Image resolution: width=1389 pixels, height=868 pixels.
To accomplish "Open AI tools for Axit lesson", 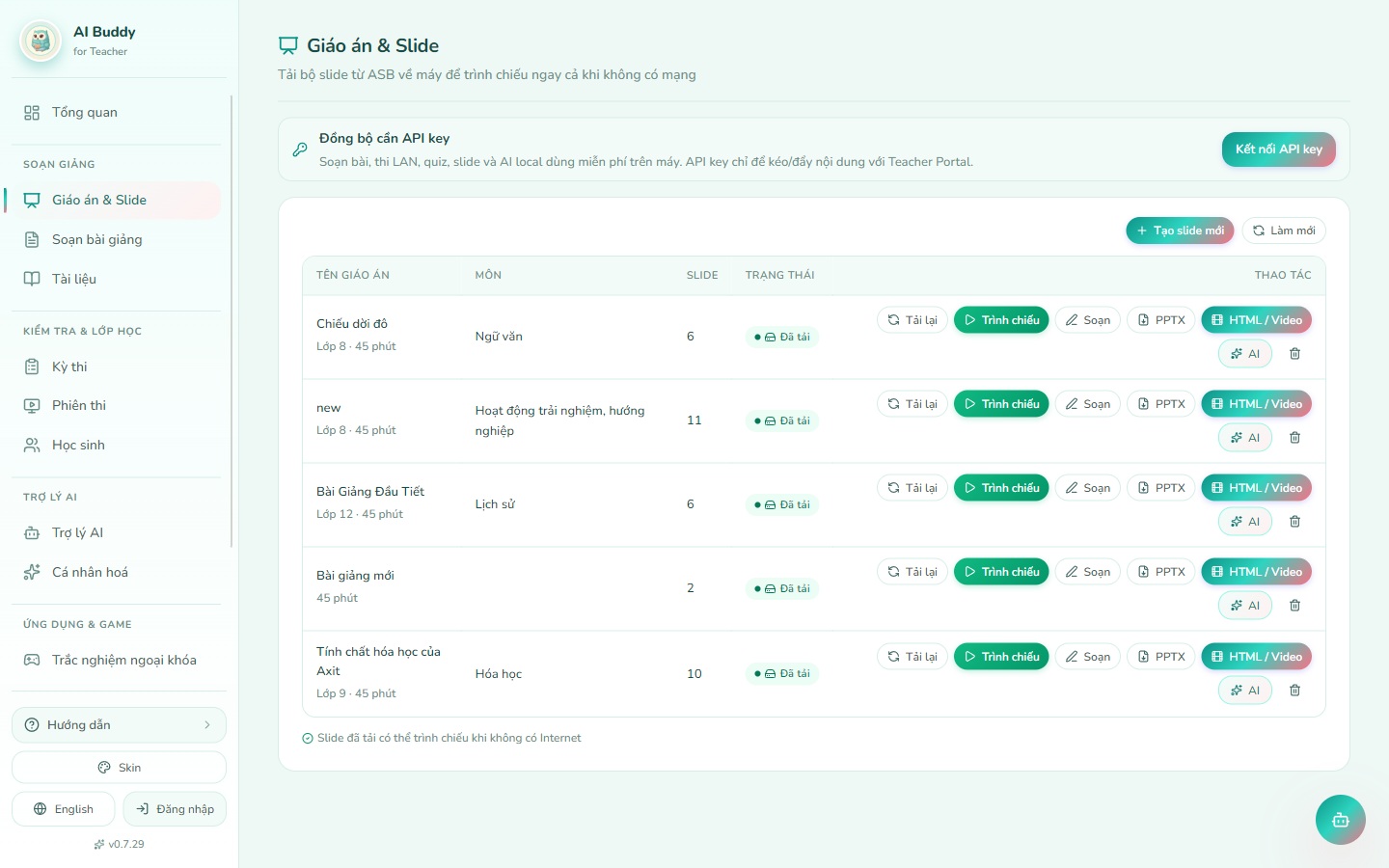I will 1245,691.
